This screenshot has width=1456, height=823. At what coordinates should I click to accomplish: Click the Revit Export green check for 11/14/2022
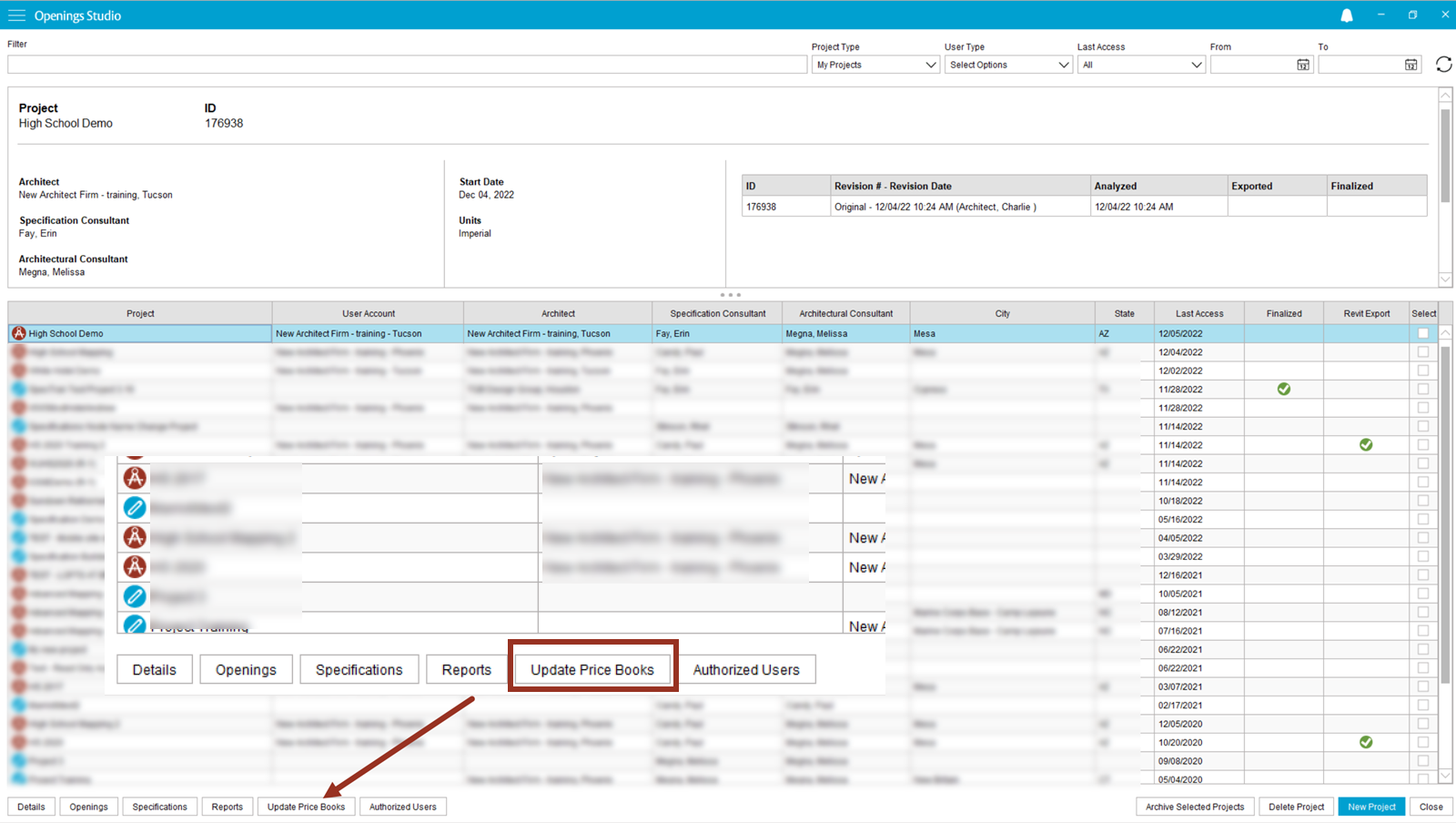(x=1366, y=444)
